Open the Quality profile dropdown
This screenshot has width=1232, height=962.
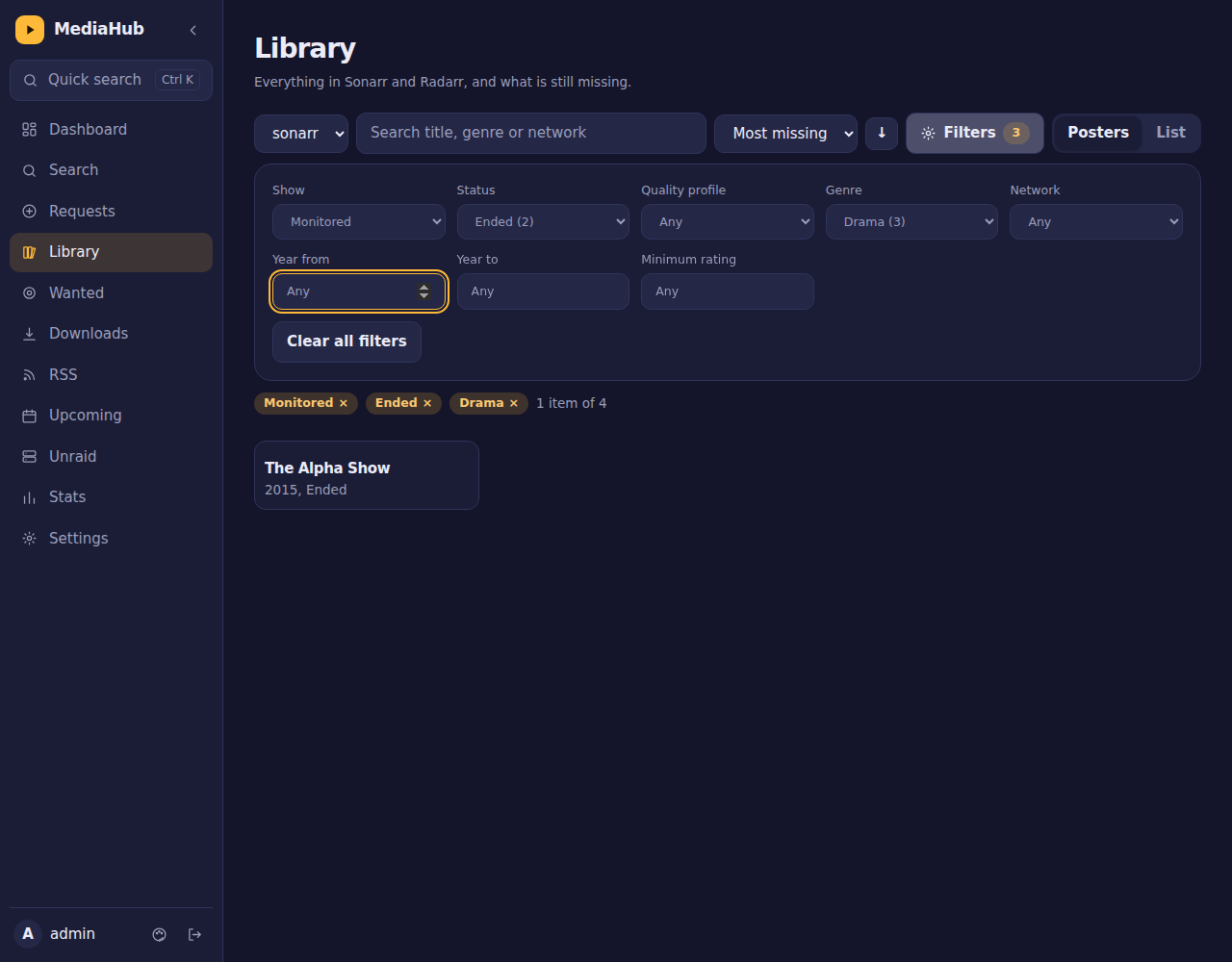[x=728, y=221]
